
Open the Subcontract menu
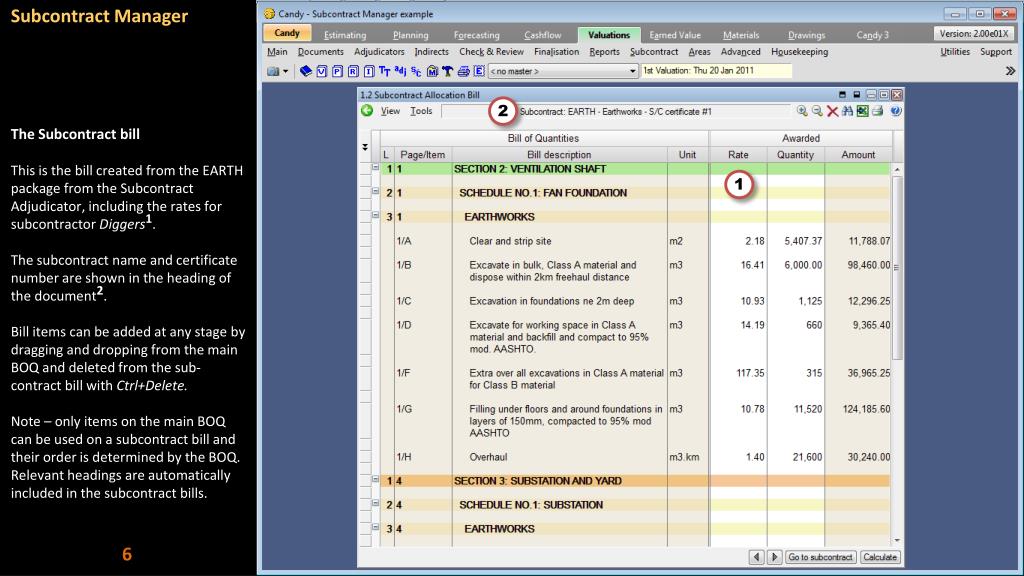coord(654,52)
